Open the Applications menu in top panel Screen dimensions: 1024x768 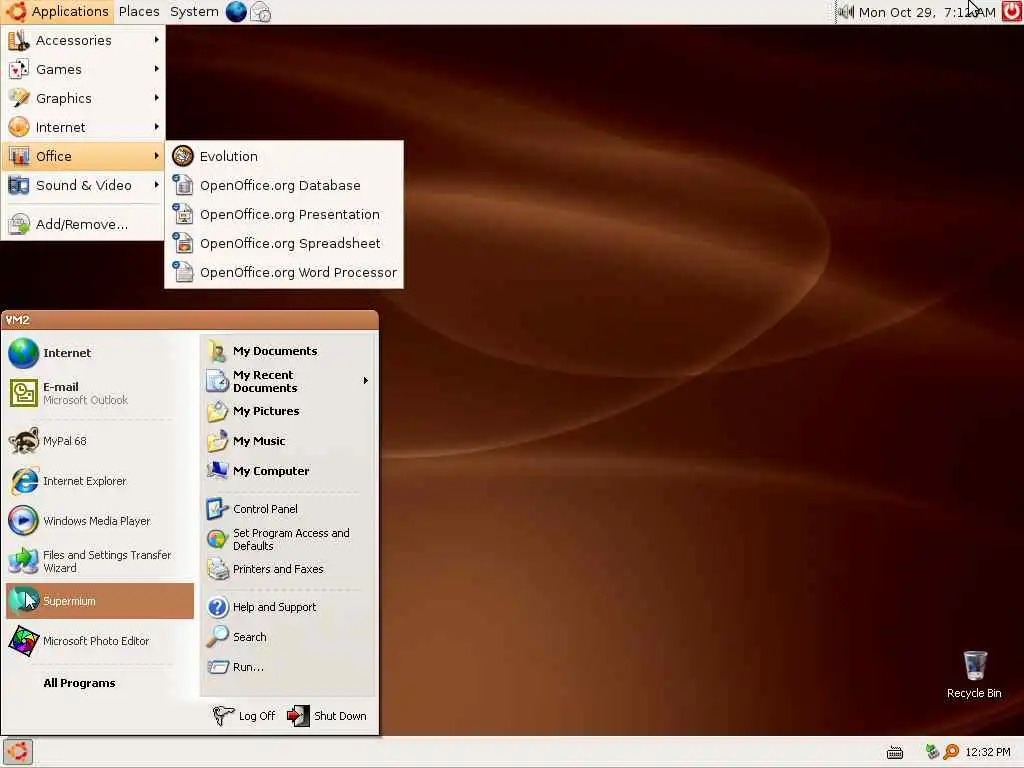tap(57, 12)
